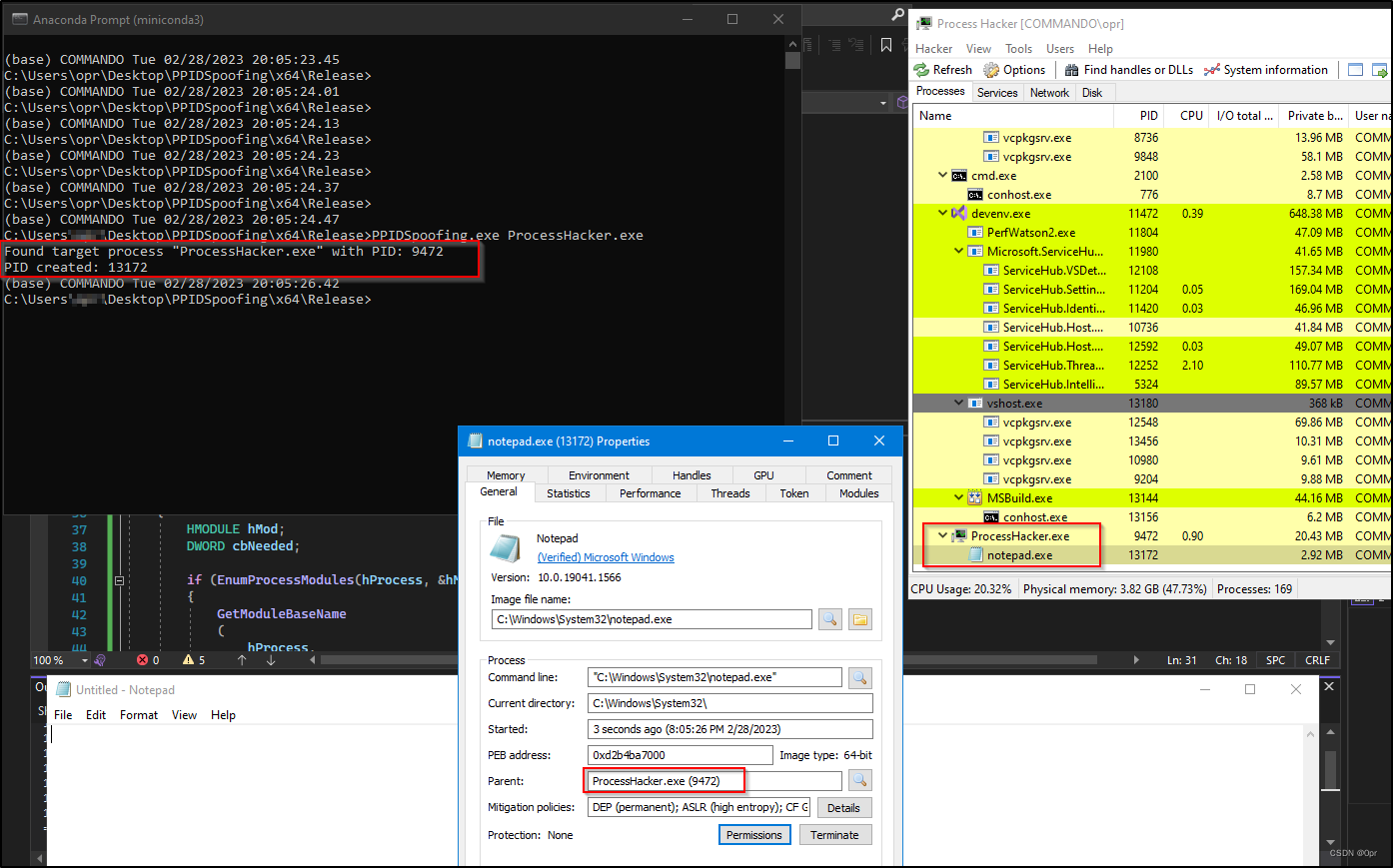Click SPC indentation indicator in VS status
The width and height of the screenshot is (1393, 868).
coord(1275,660)
